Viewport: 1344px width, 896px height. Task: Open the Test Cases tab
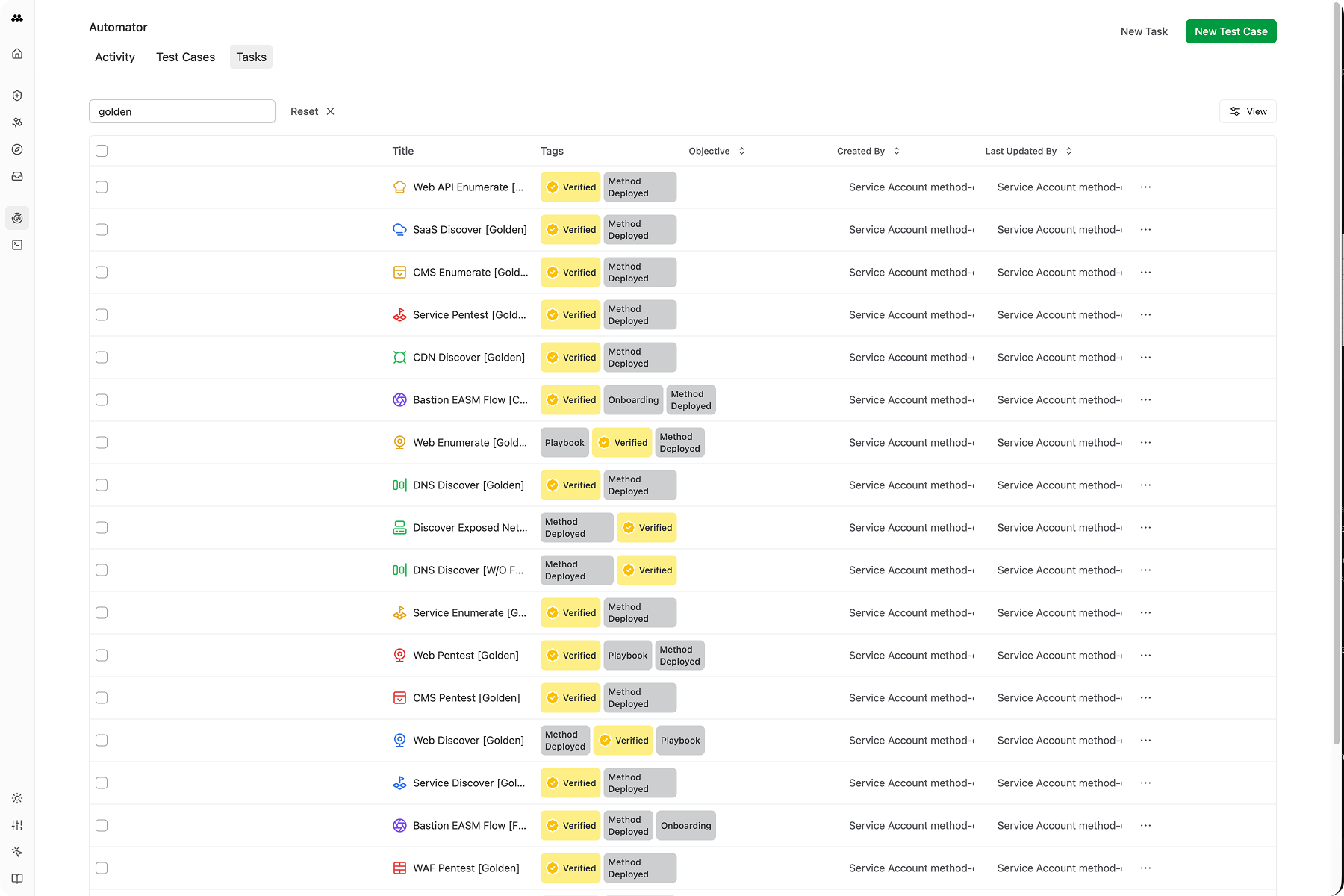point(185,57)
